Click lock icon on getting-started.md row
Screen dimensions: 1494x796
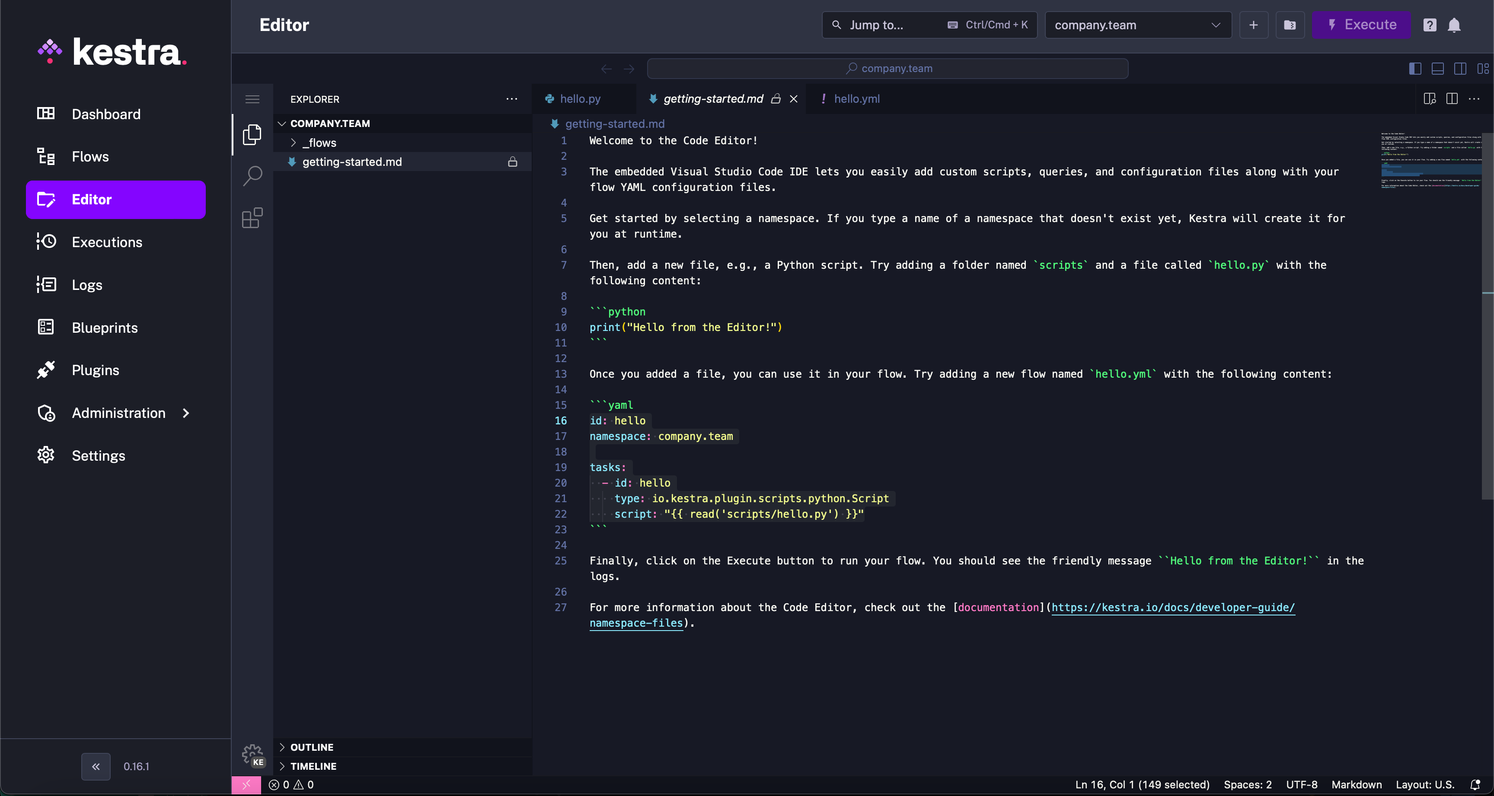(x=513, y=162)
